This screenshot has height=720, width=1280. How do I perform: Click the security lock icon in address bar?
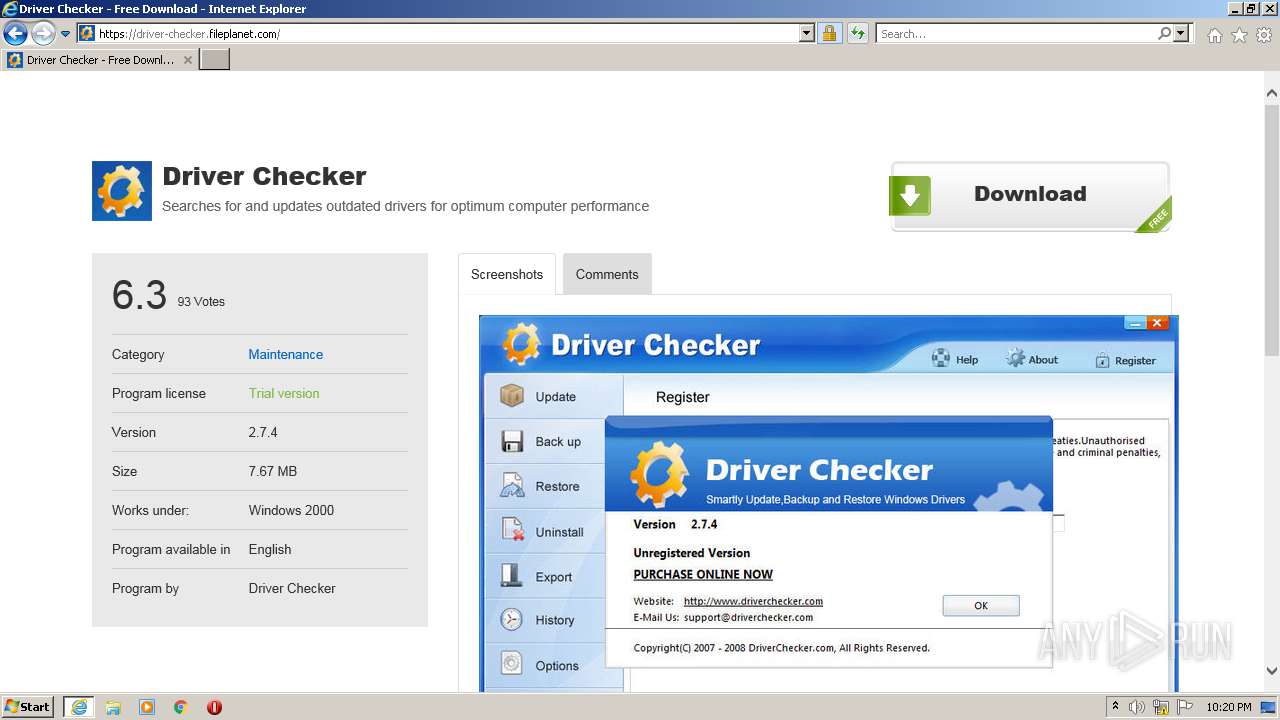(829, 34)
